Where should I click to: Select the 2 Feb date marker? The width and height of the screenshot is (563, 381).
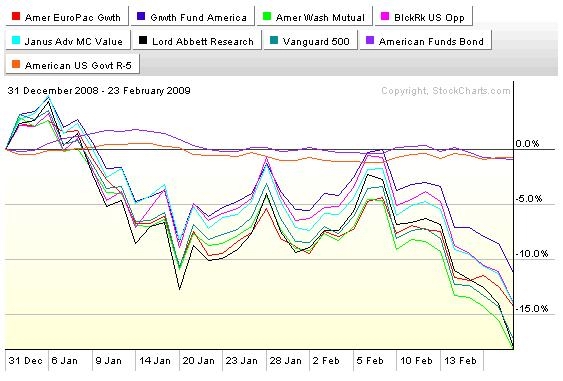[x=326, y=360]
